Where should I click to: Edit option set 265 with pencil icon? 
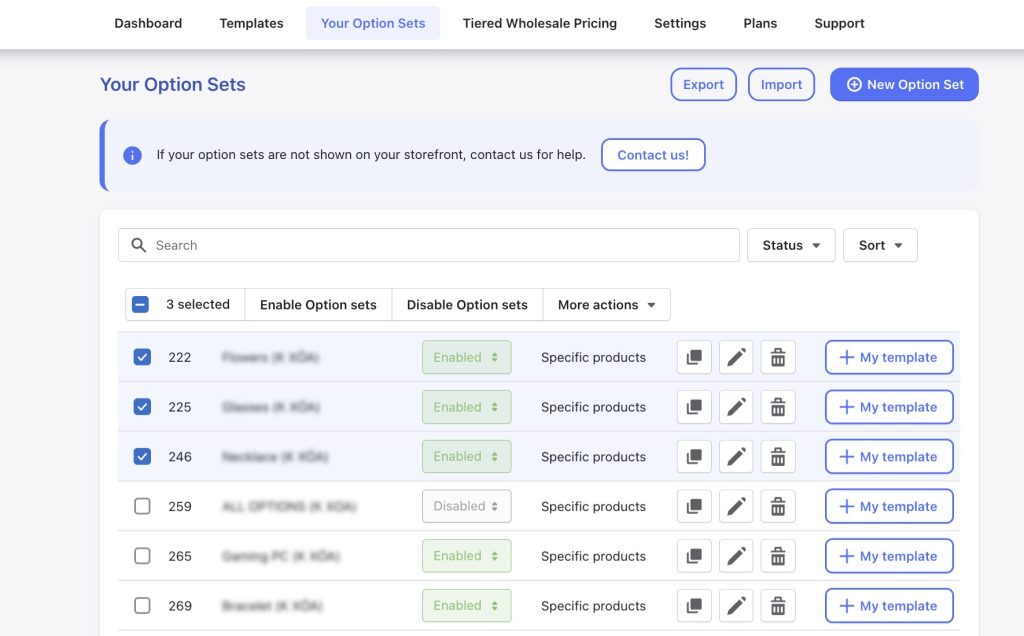[736, 556]
